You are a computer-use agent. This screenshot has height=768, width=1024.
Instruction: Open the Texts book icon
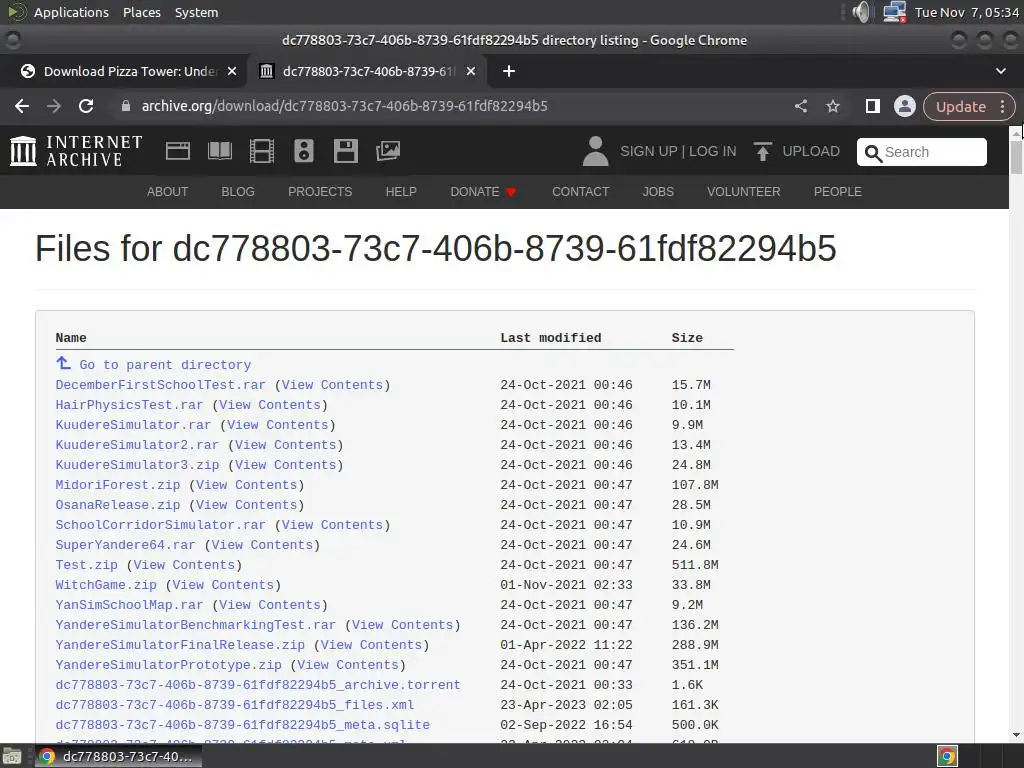[219, 151]
